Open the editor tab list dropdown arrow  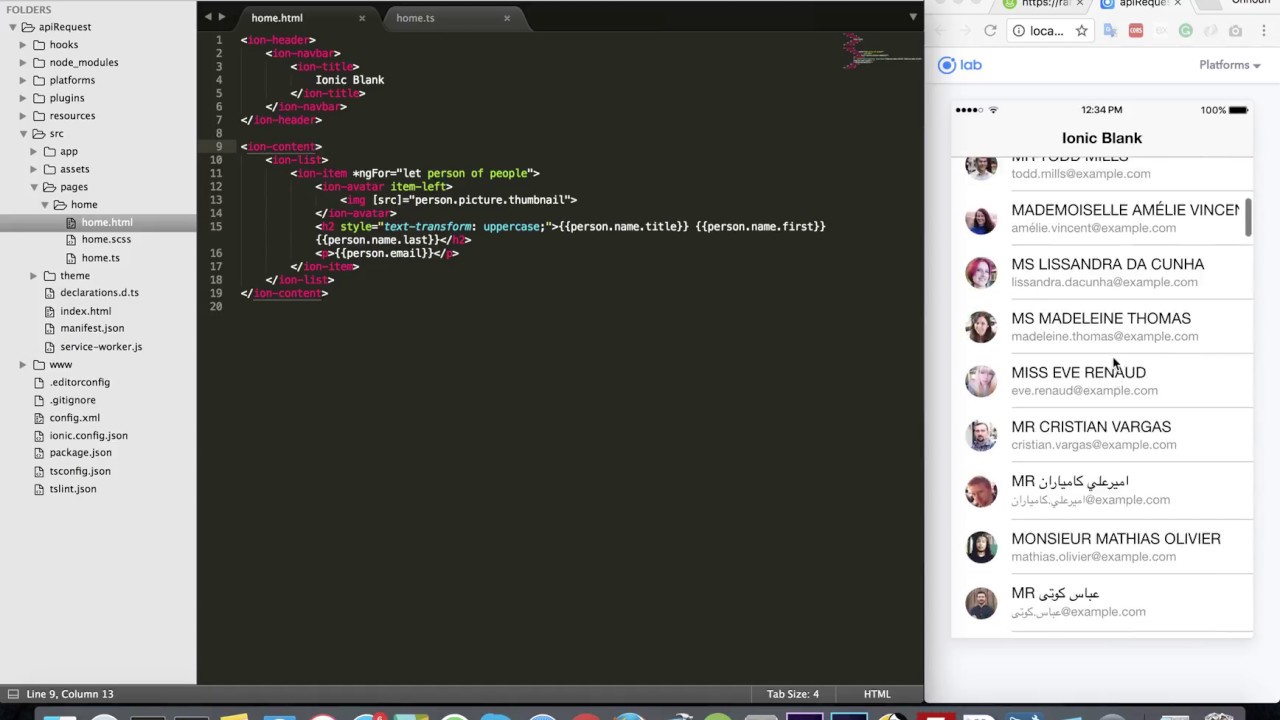click(912, 17)
